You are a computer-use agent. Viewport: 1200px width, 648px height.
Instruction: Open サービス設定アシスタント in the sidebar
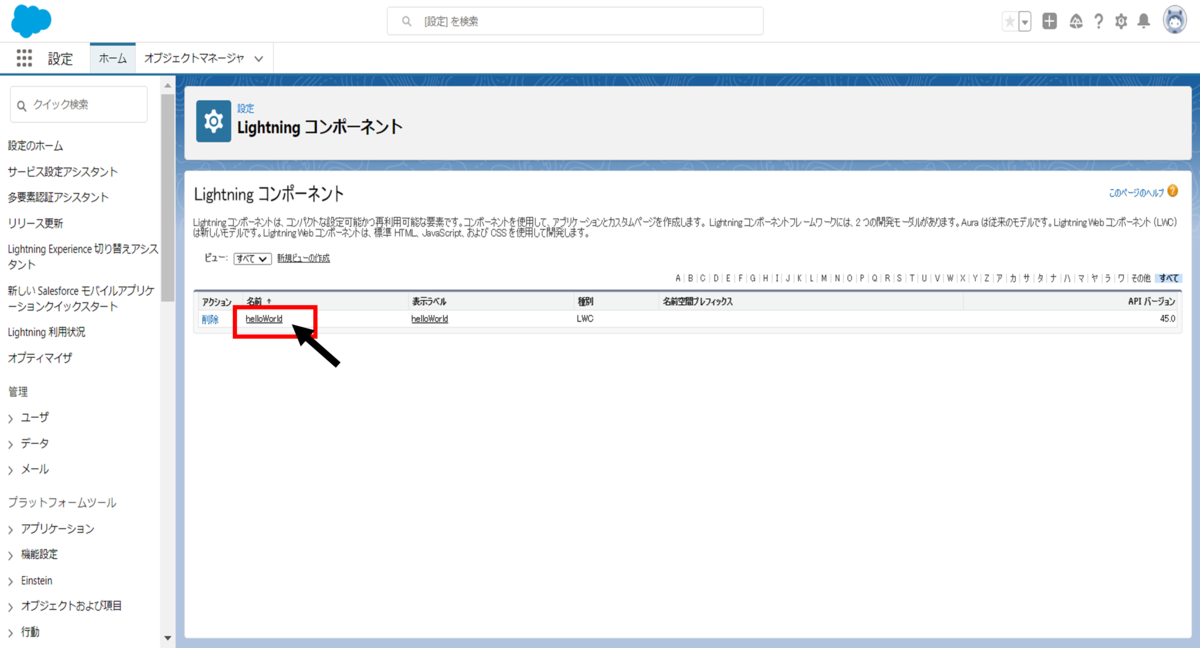(x=63, y=172)
